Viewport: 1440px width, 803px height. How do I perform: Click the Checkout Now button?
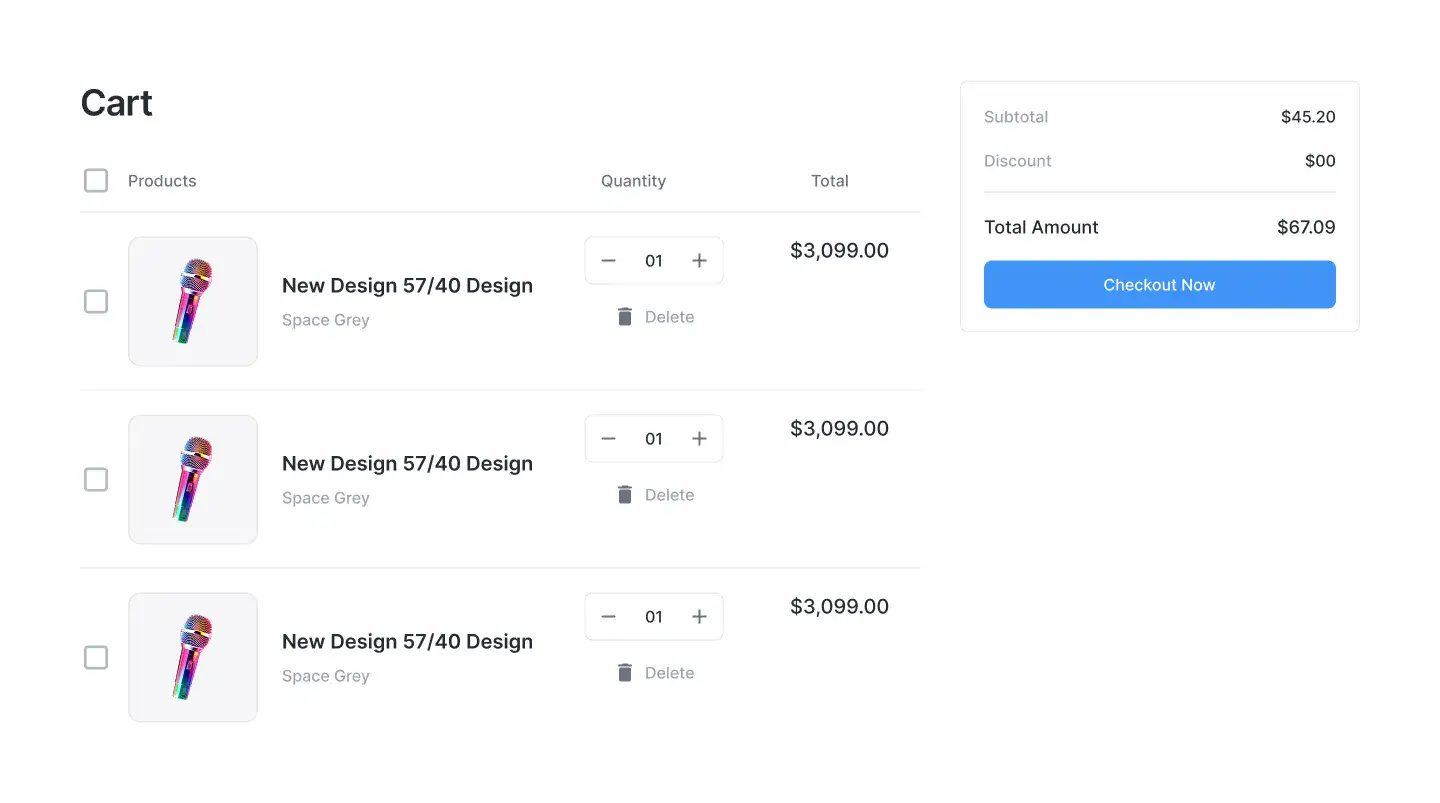pyautogui.click(x=1160, y=285)
